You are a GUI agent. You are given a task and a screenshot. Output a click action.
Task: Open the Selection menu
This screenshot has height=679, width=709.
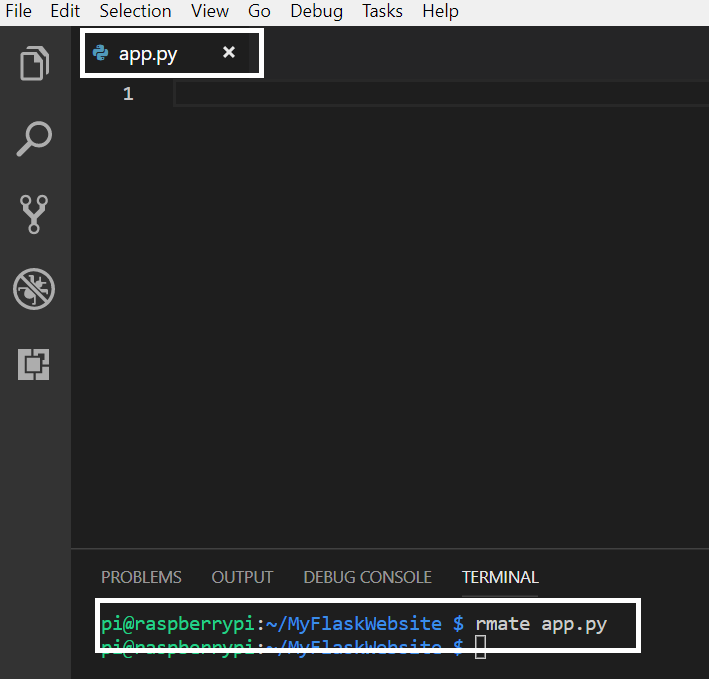pyautogui.click(x=135, y=12)
